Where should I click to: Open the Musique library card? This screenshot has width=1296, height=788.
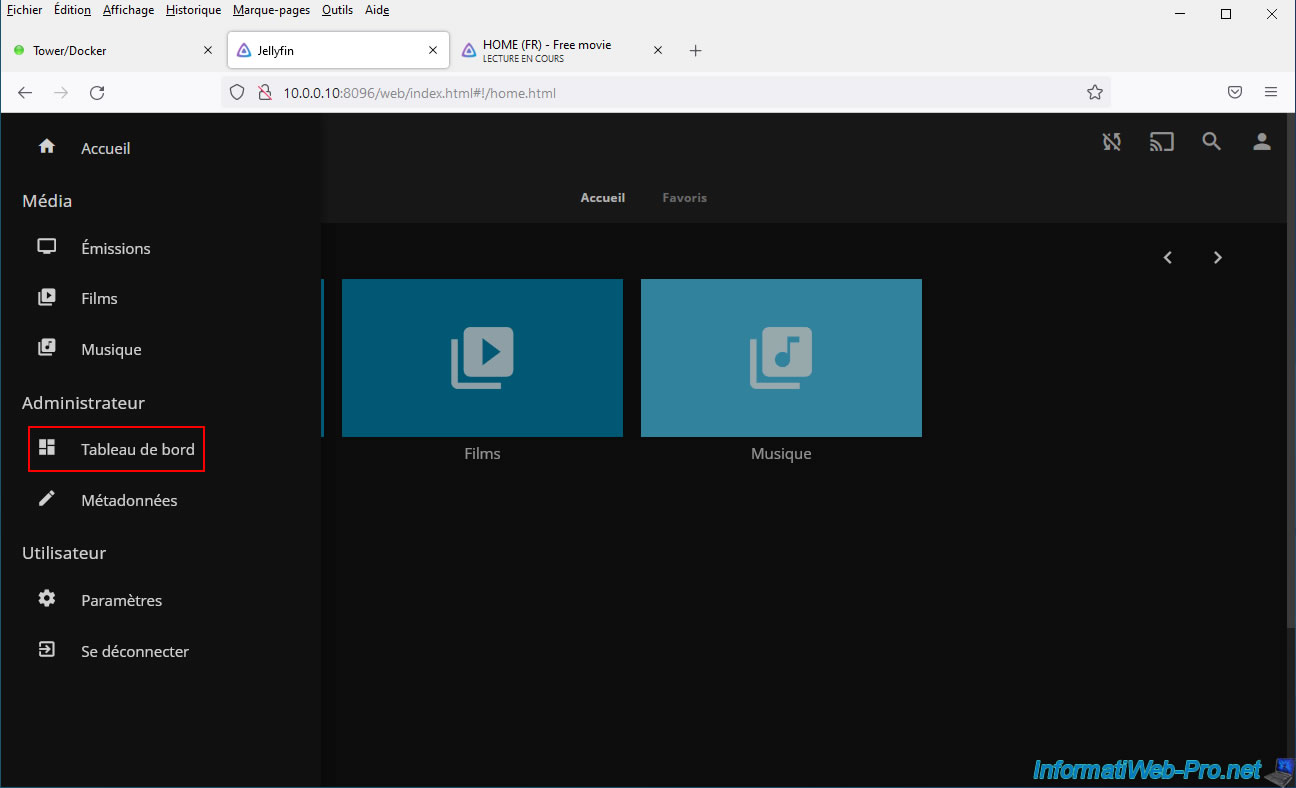tap(781, 358)
